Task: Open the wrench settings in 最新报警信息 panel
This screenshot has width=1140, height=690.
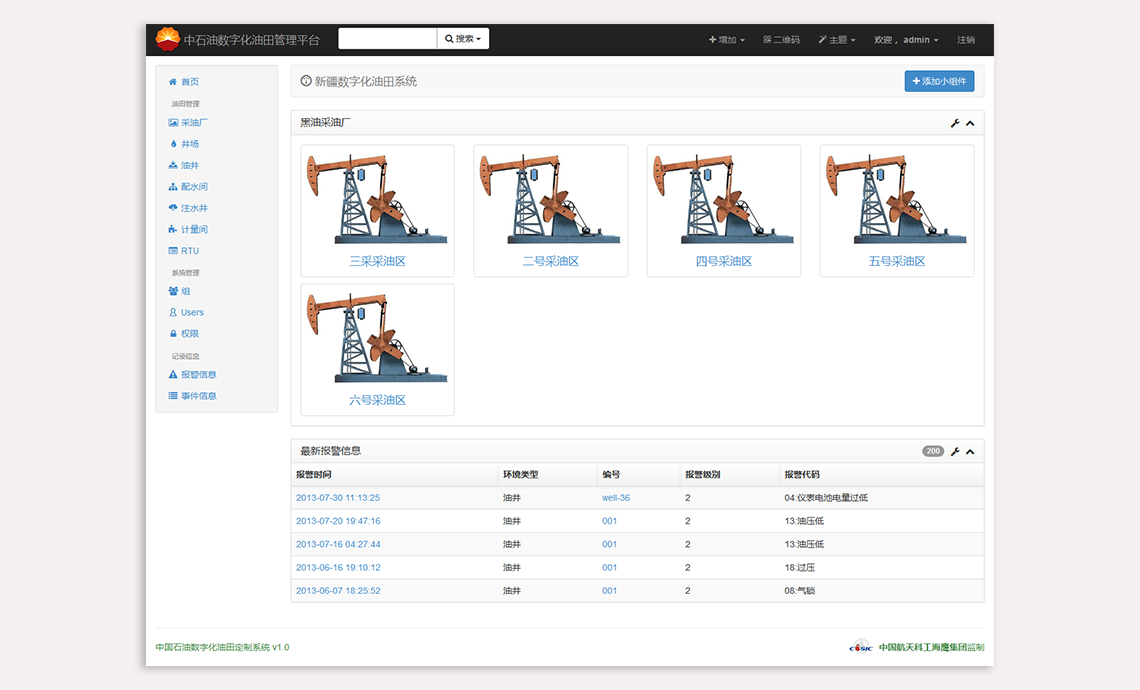Action: pos(955,451)
